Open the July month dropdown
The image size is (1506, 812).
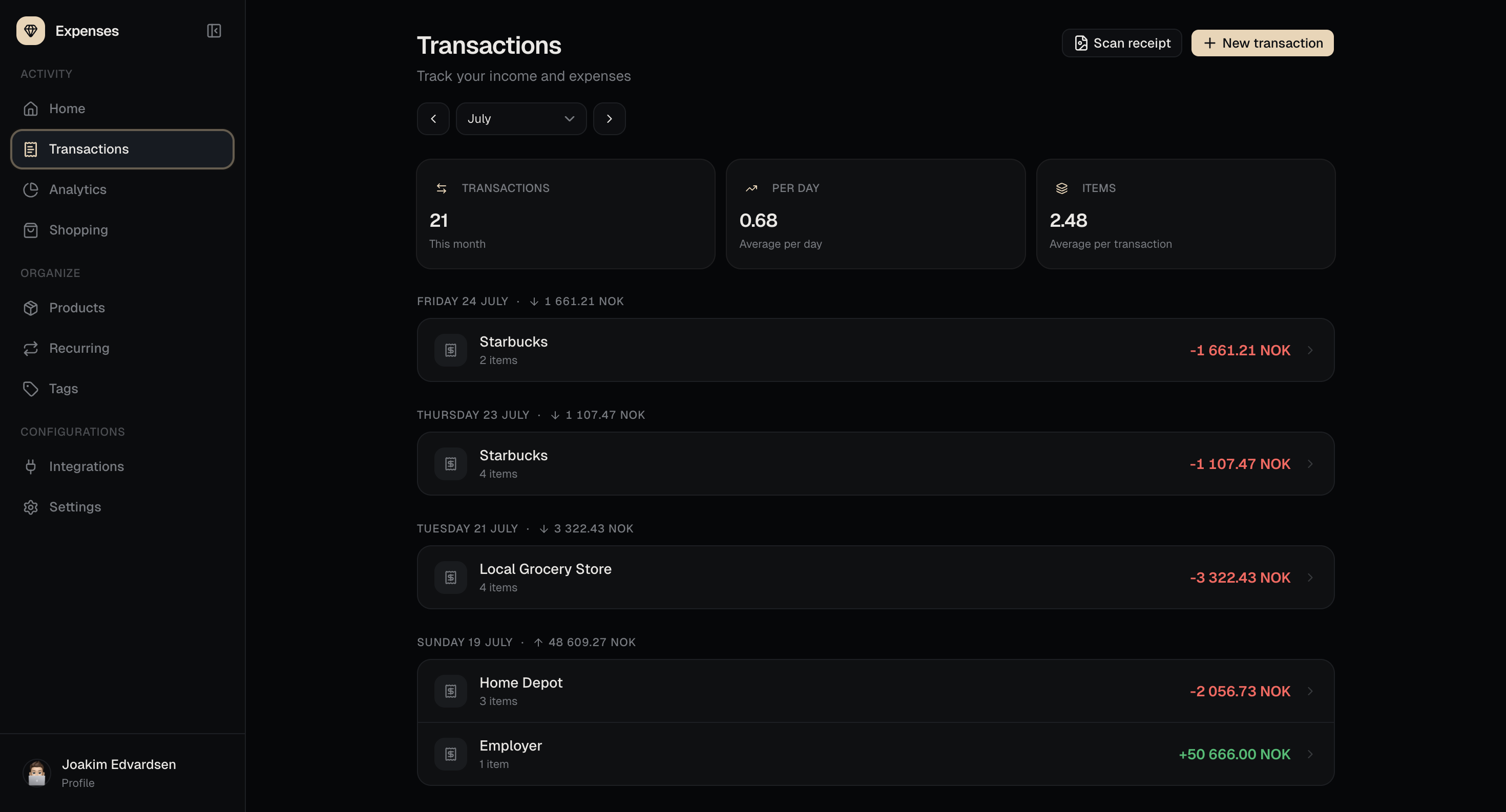(521, 119)
